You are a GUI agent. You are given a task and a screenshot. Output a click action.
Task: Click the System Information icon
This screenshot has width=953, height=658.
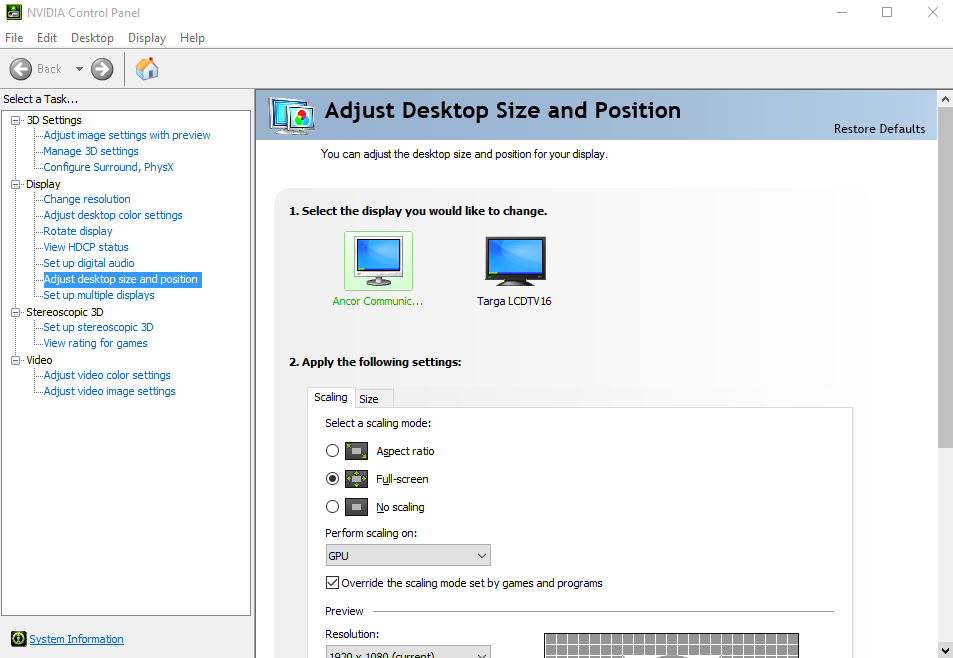(x=19, y=639)
